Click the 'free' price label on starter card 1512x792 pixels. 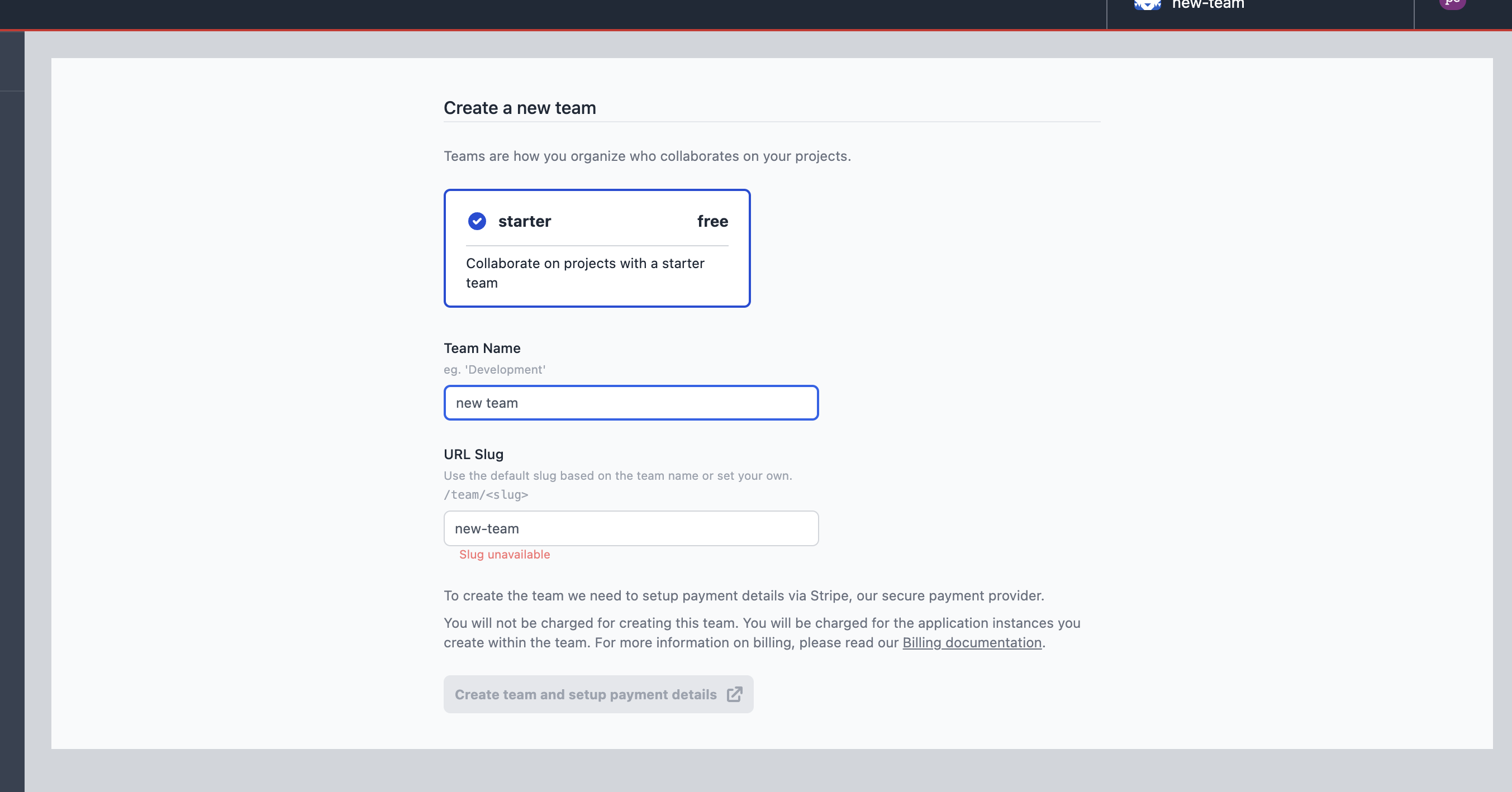[x=712, y=221]
